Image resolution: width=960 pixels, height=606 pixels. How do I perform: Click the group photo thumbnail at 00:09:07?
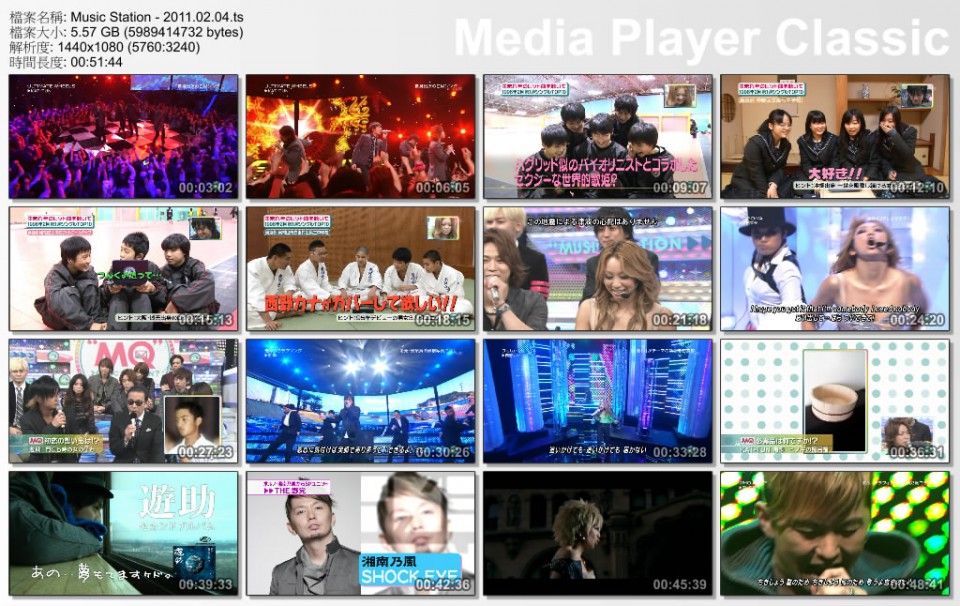[x=597, y=135]
